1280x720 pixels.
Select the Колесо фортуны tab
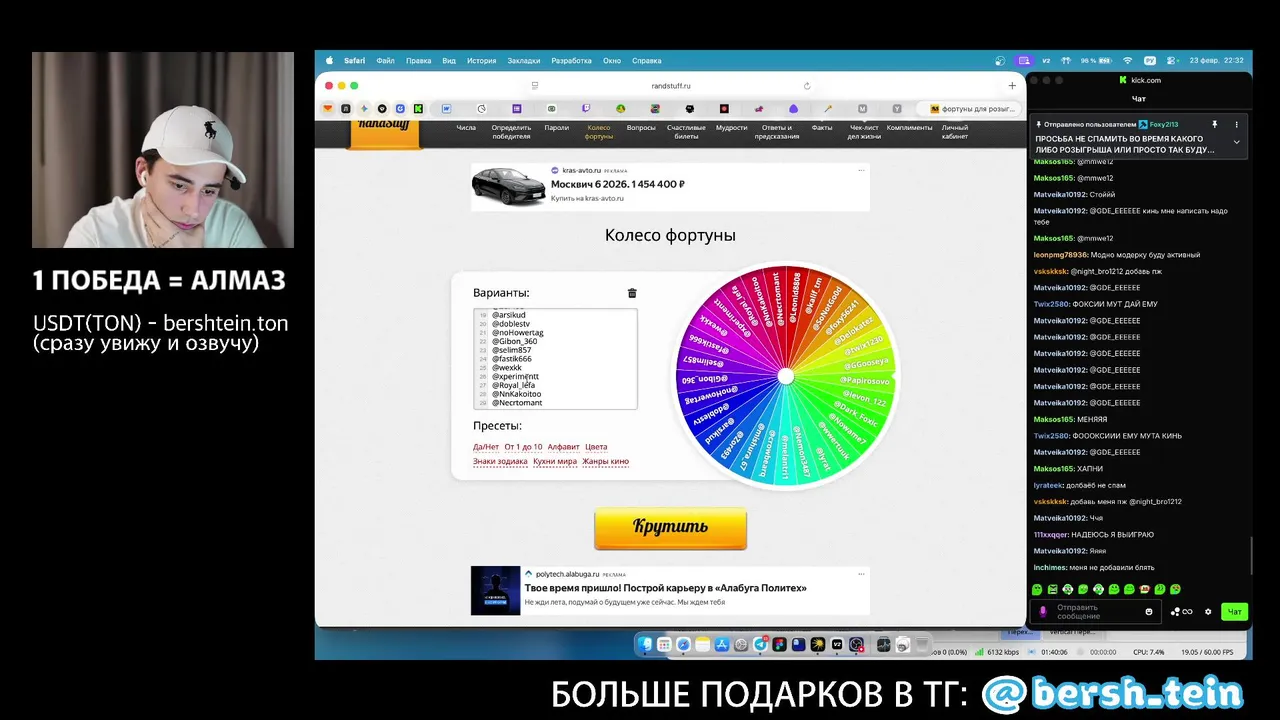[x=599, y=132]
